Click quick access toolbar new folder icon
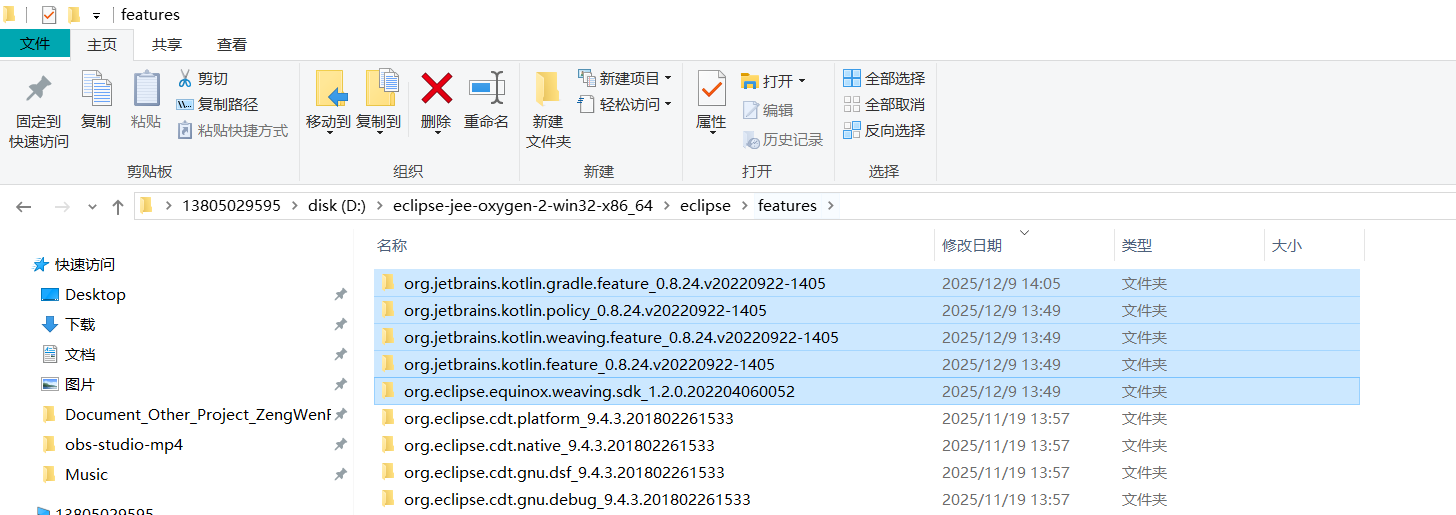Viewport: 1456px width, 515px height. (x=73, y=15)
